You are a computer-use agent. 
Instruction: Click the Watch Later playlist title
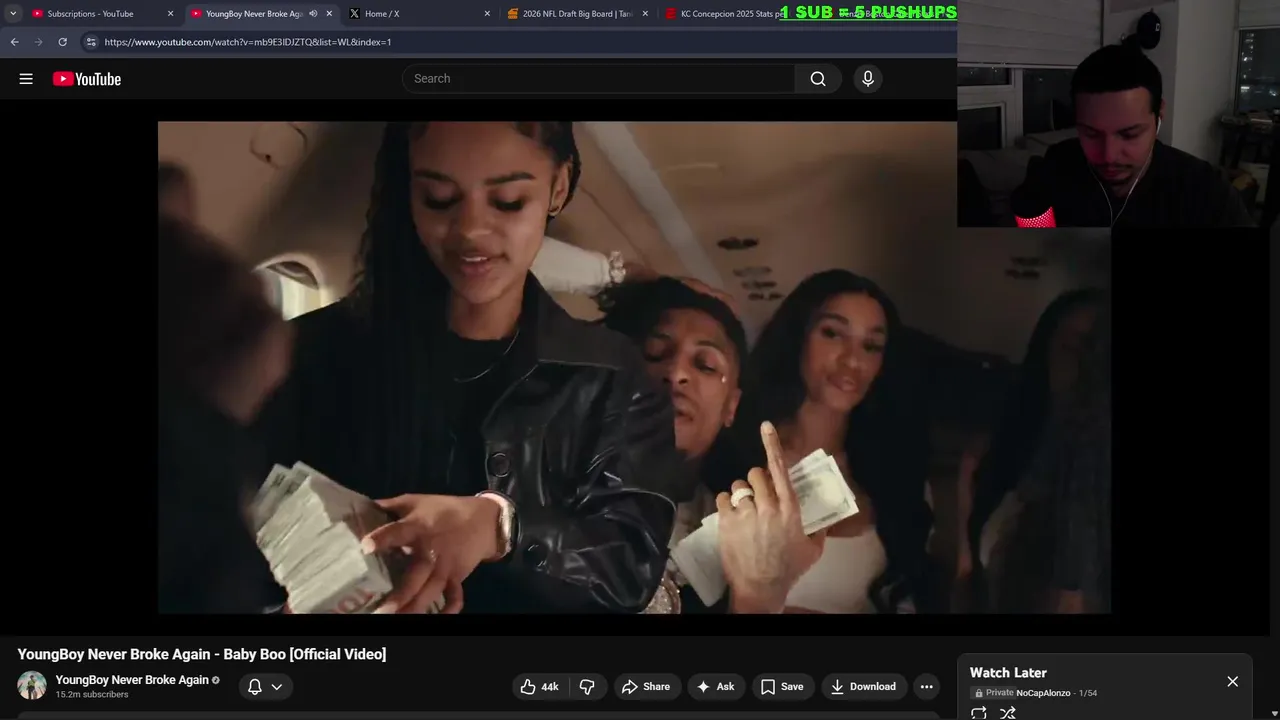coord(1008,673)
